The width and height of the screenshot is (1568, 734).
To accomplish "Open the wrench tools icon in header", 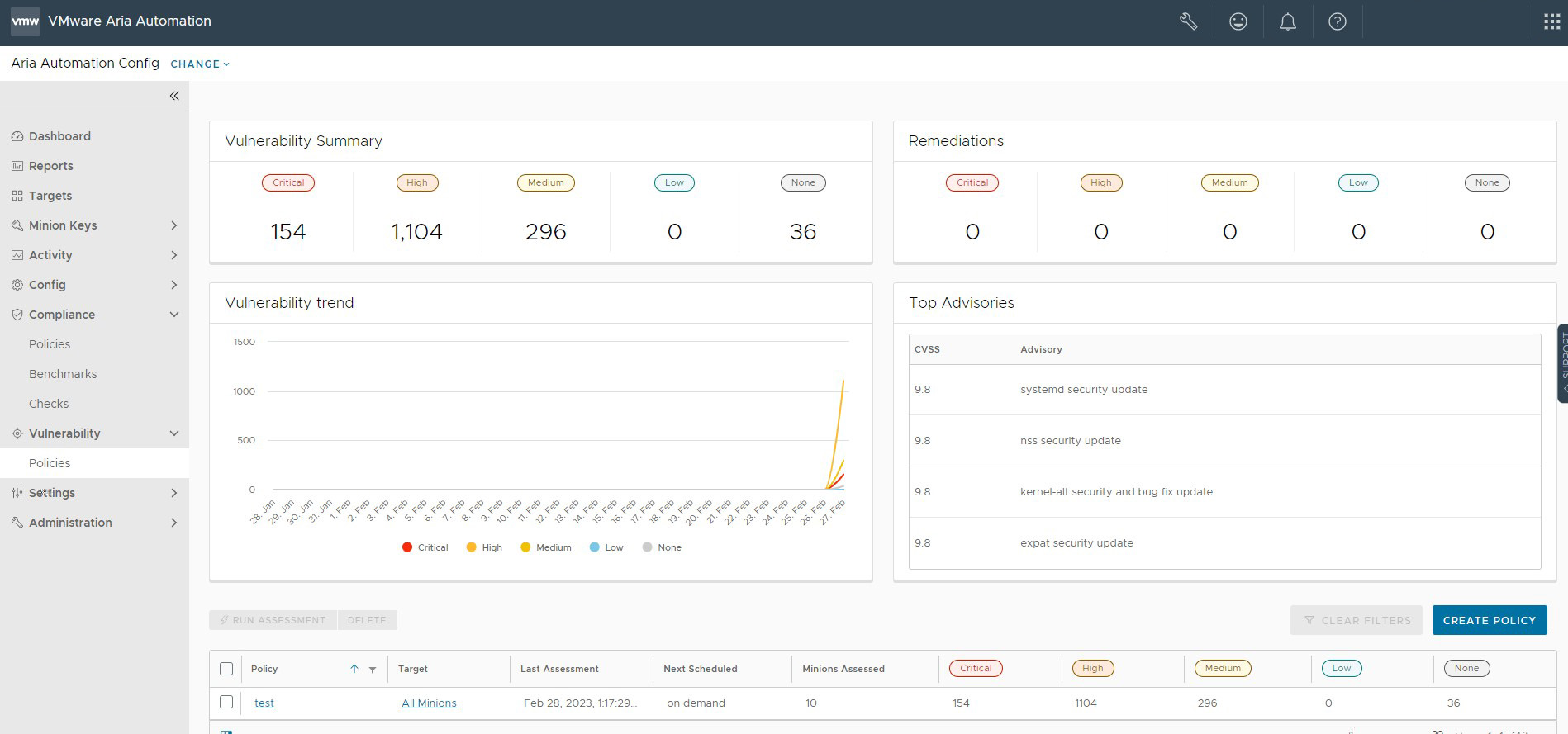I will (1188, 21).
